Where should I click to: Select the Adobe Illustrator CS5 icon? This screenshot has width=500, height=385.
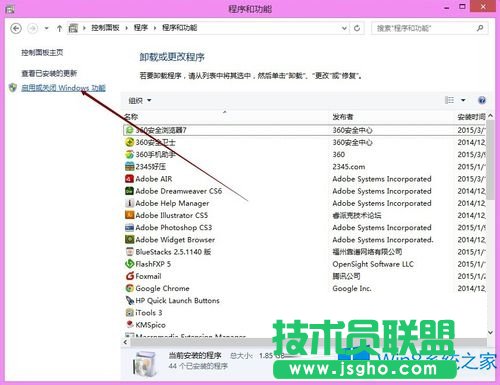coord(129,215)
